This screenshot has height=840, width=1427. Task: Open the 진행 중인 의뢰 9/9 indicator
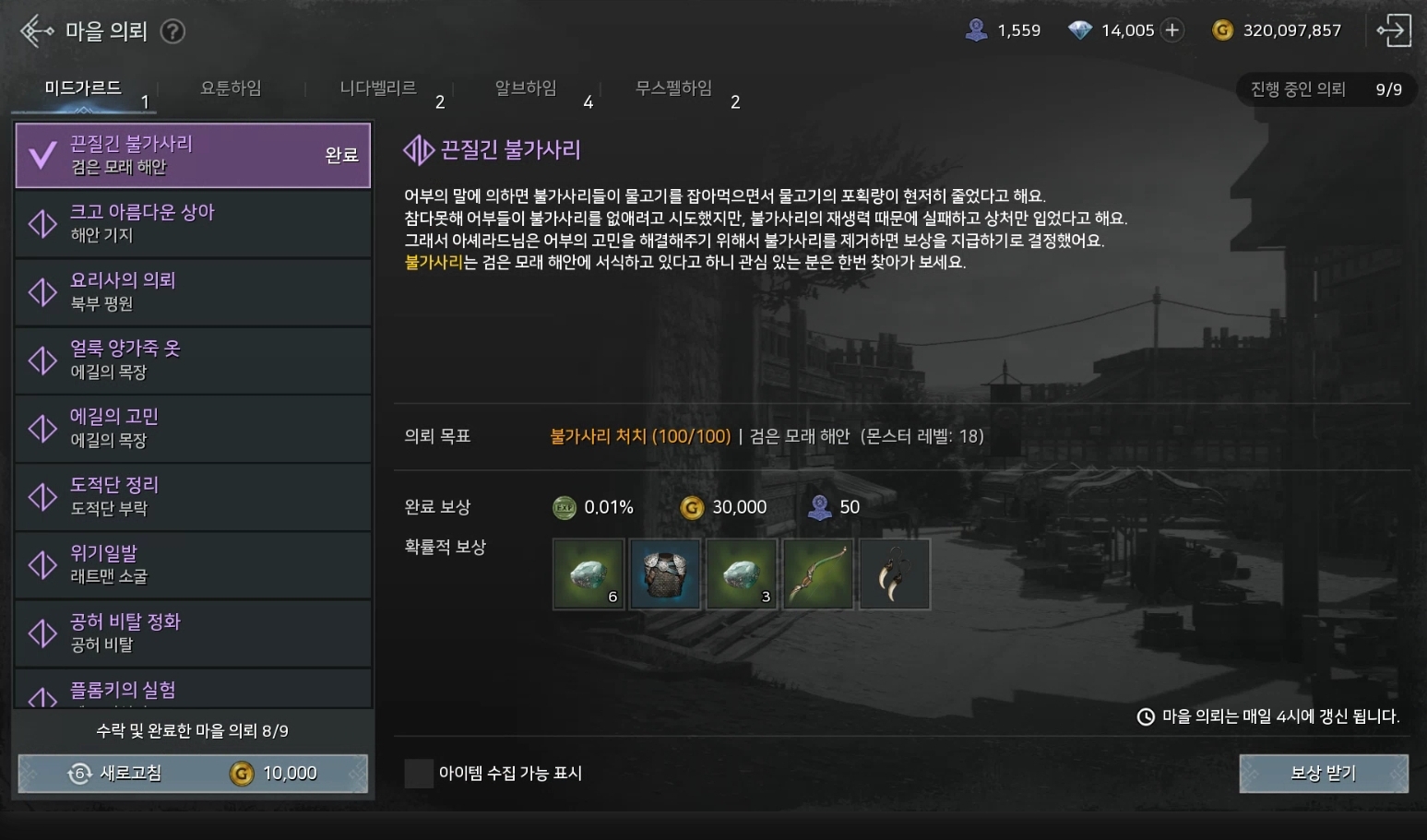click(1326, 89)
